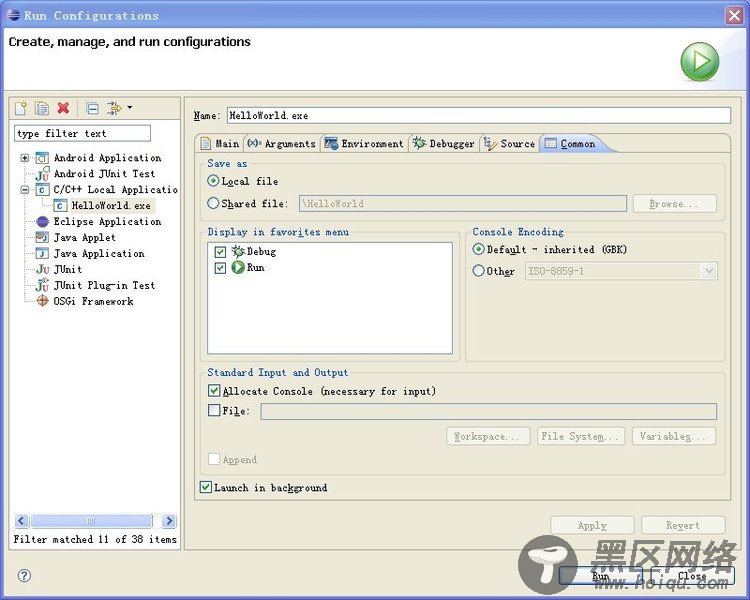The image size is (750, 600).
Task: Click the Android Application tree icon
Action: [42, 158]
